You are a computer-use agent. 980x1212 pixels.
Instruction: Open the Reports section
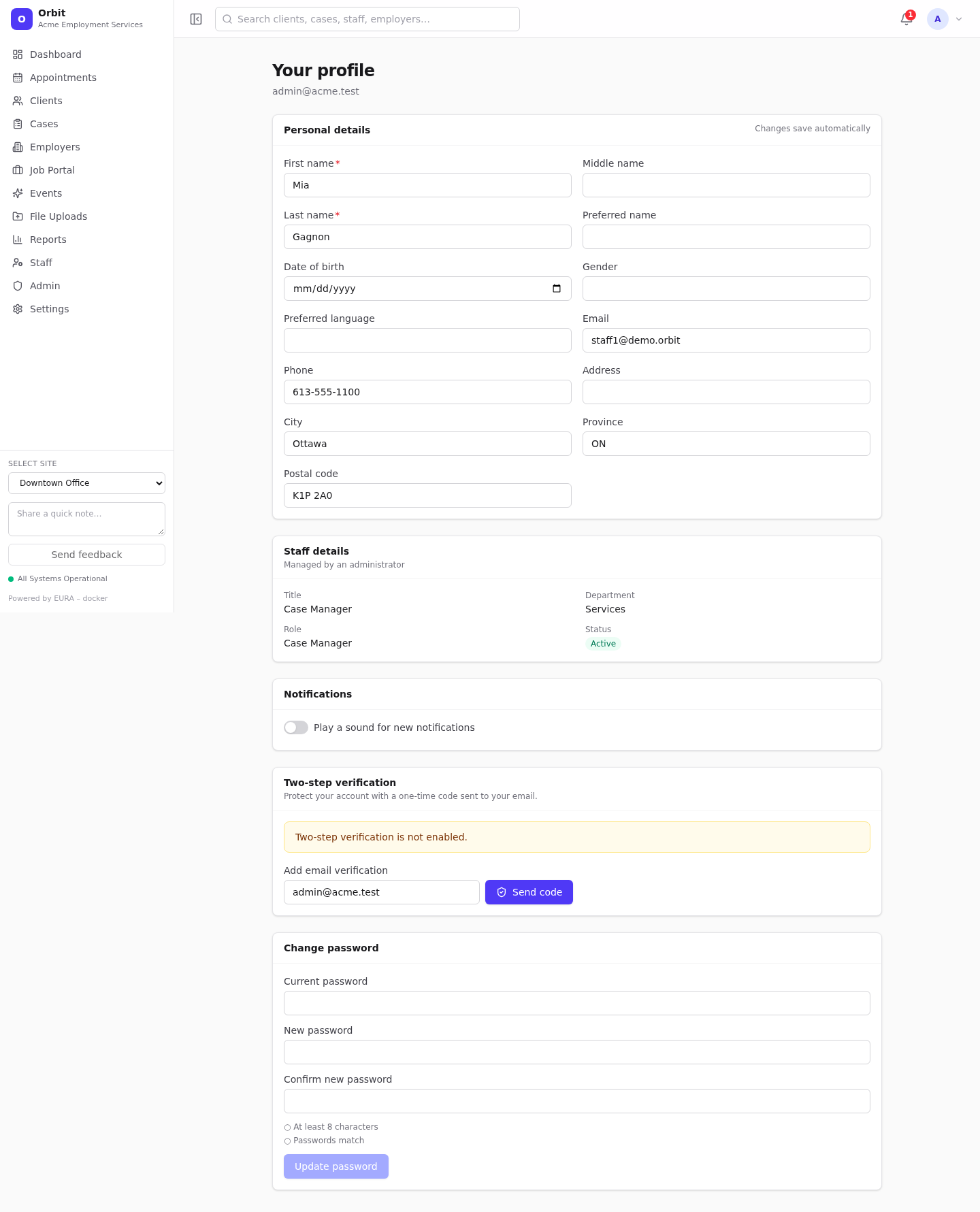click(87, 240)
